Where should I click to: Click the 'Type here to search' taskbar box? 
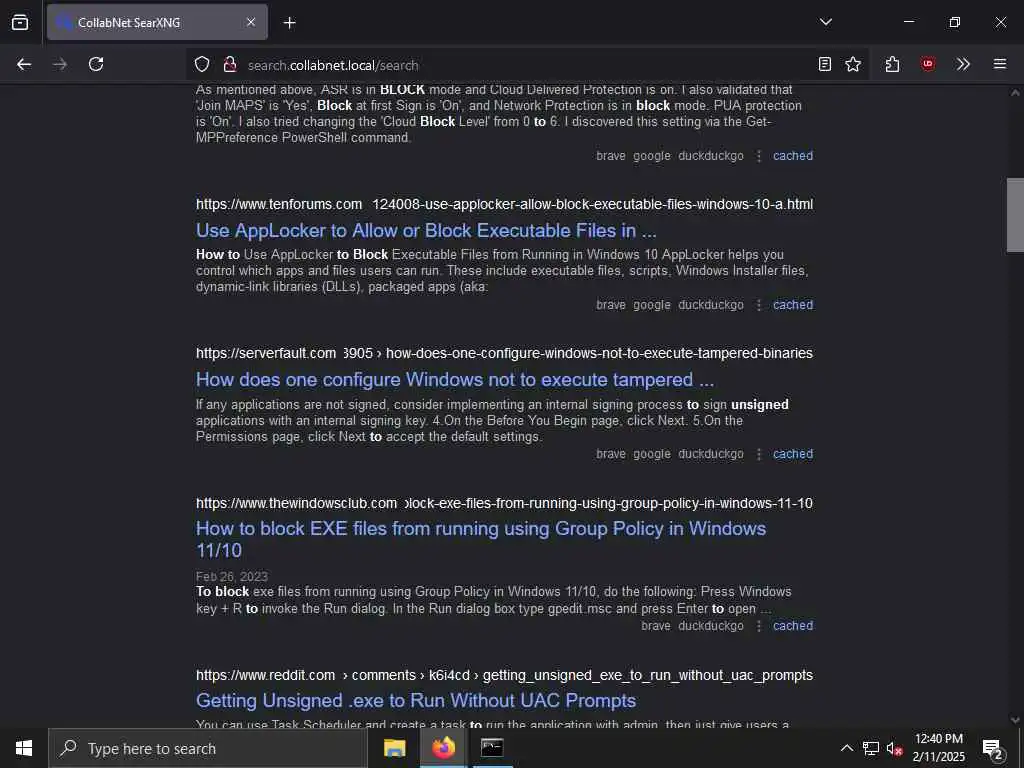tap(208, 748)
